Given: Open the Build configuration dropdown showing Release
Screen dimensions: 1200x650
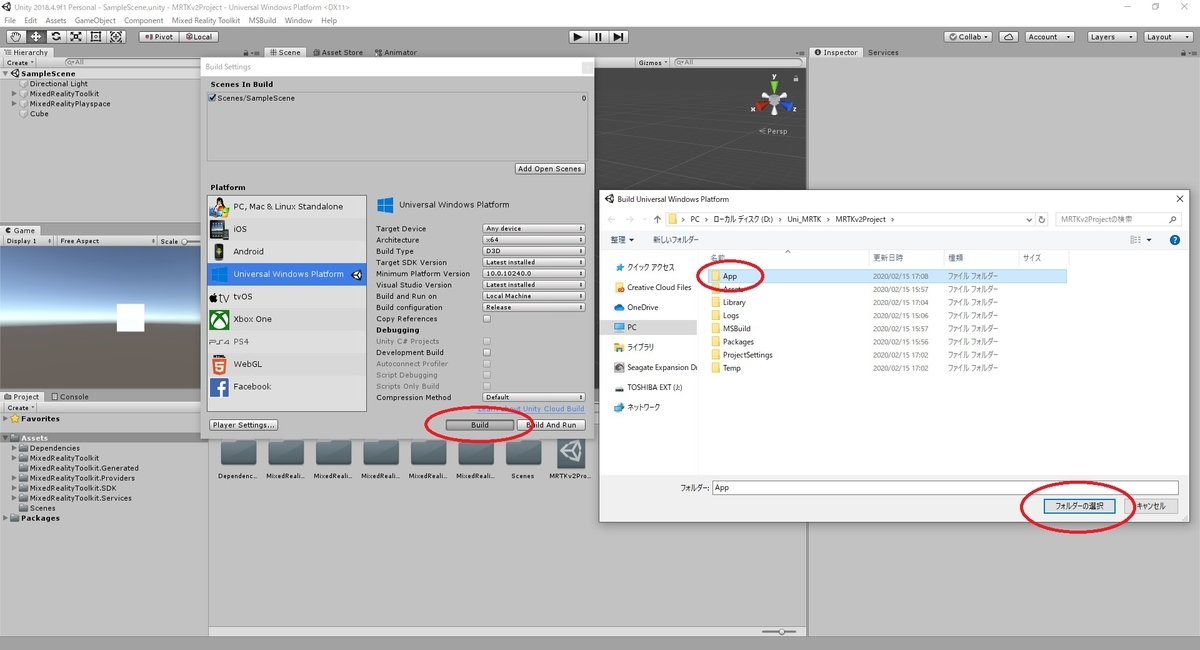Looking at the screenshot, I should 534,307.
